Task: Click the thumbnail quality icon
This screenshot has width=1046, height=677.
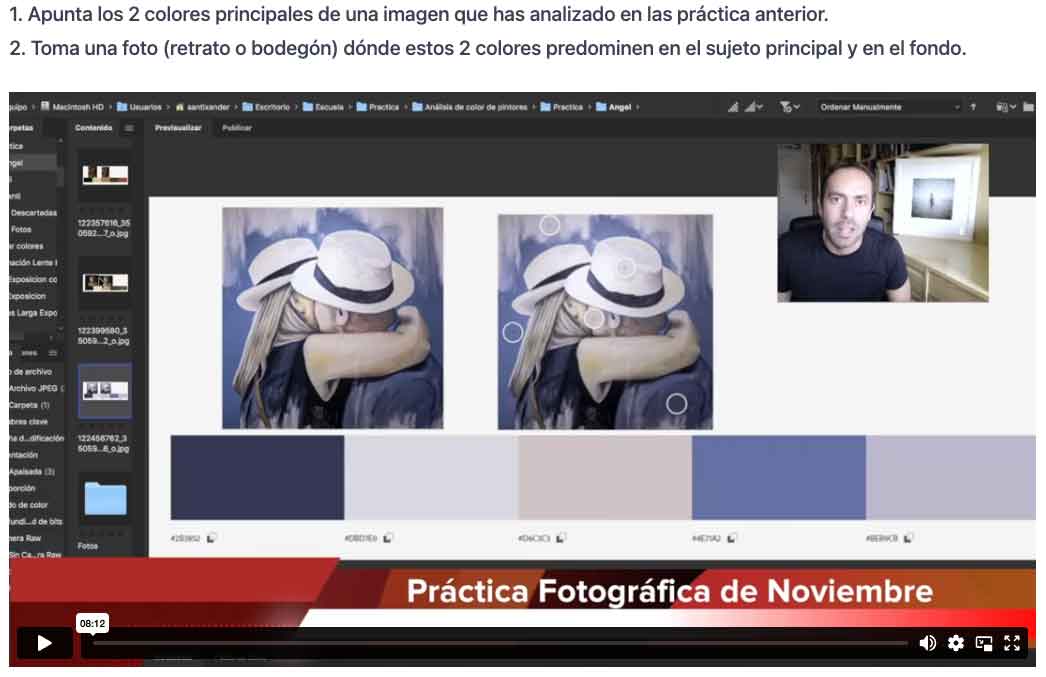Action: [733, 107]
